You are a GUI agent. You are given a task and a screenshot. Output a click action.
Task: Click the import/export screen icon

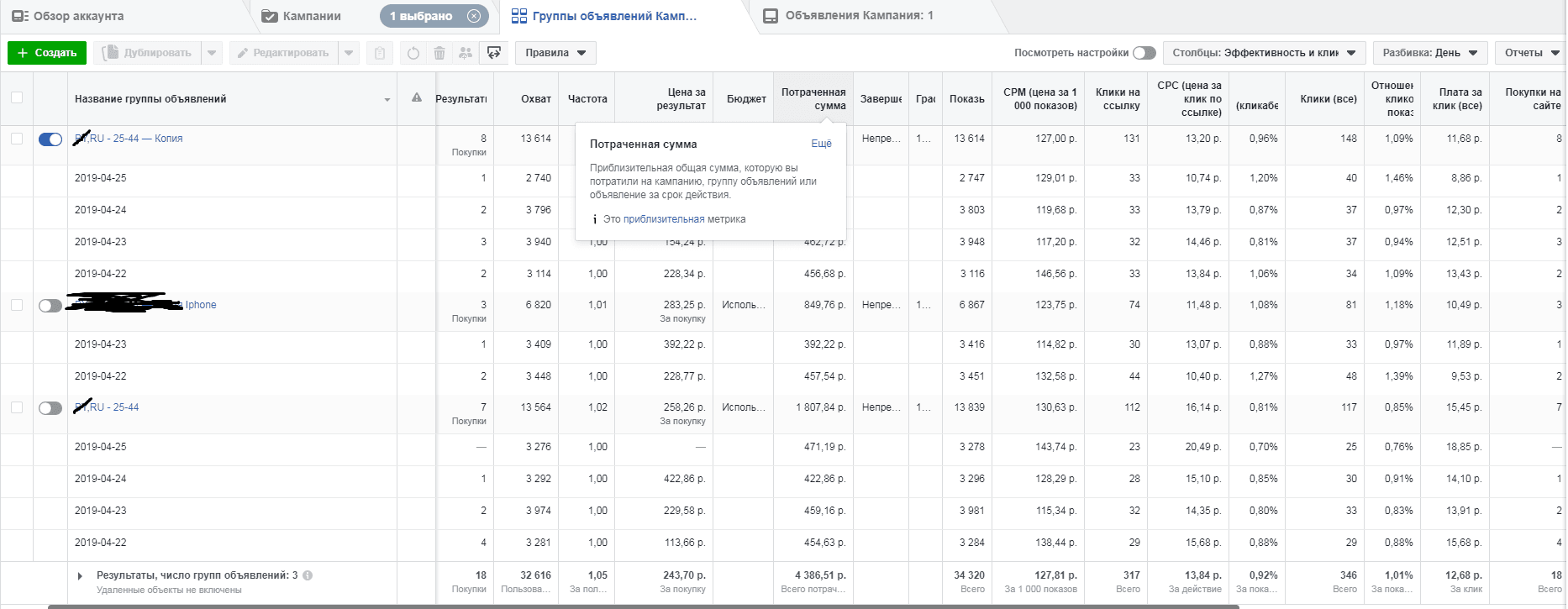(x=494, y=53)
